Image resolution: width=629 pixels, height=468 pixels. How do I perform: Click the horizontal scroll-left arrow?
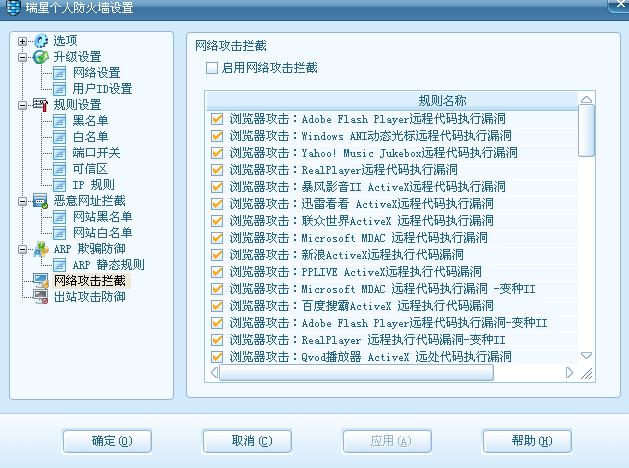(214, 373)
